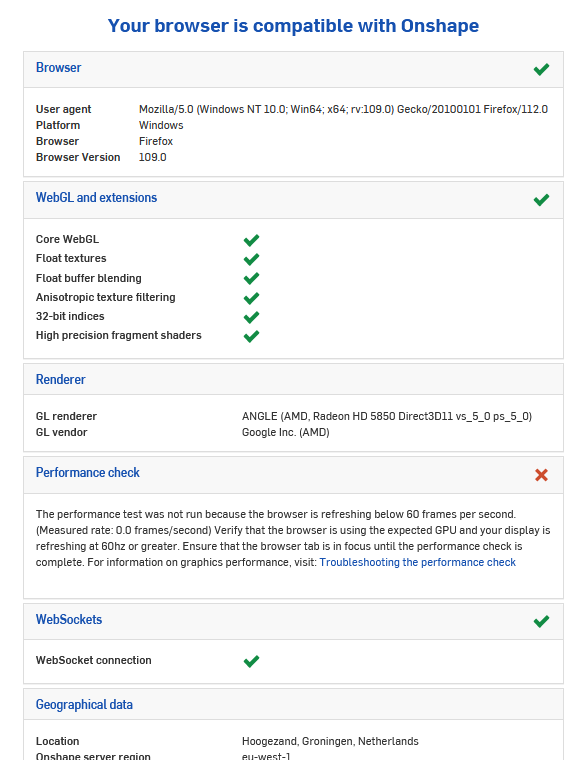Select the WebSockets section heading
Viewport: 579px width, 760px height.
[69, 619]
